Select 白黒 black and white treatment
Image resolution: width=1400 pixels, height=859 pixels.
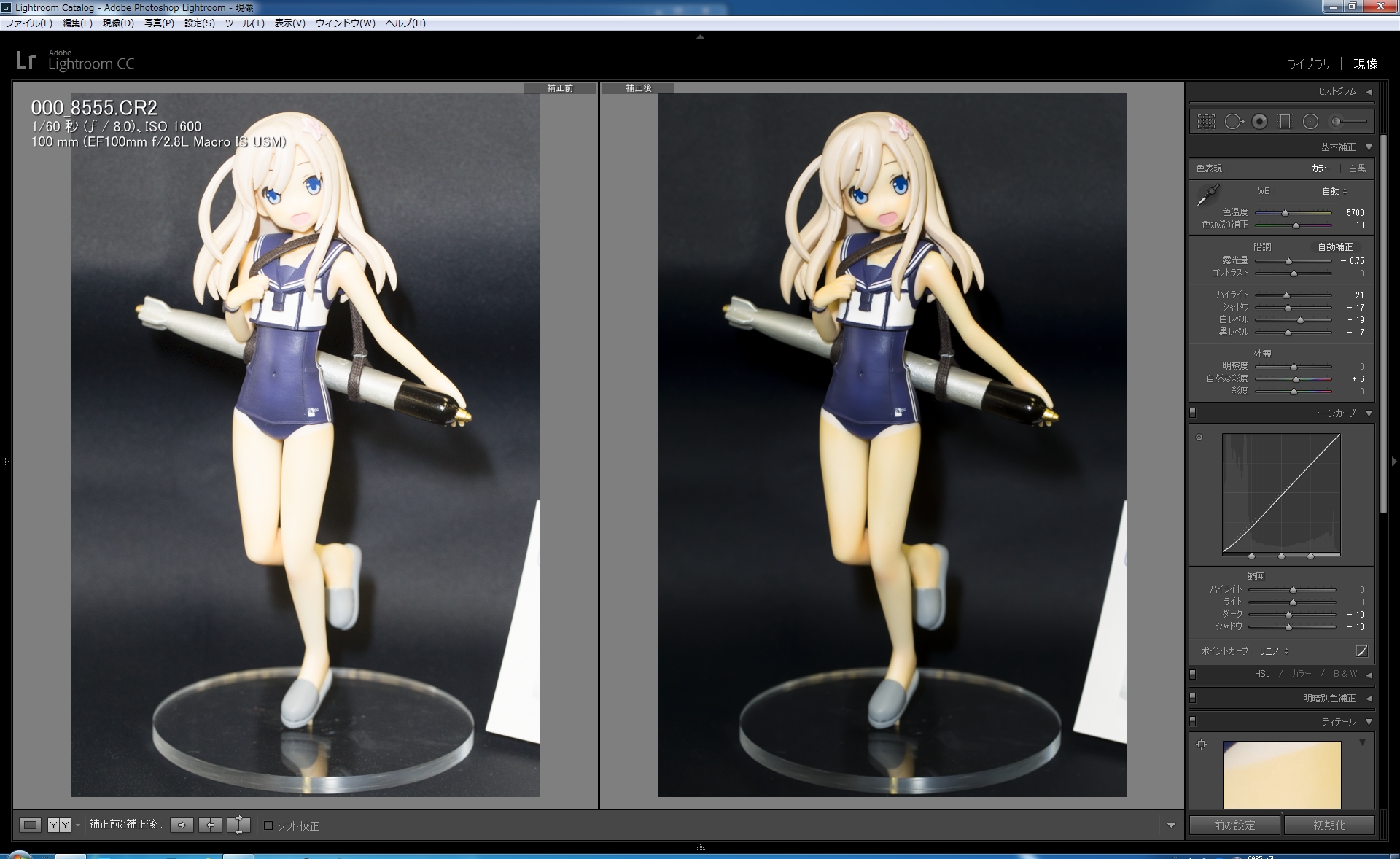1357,168
